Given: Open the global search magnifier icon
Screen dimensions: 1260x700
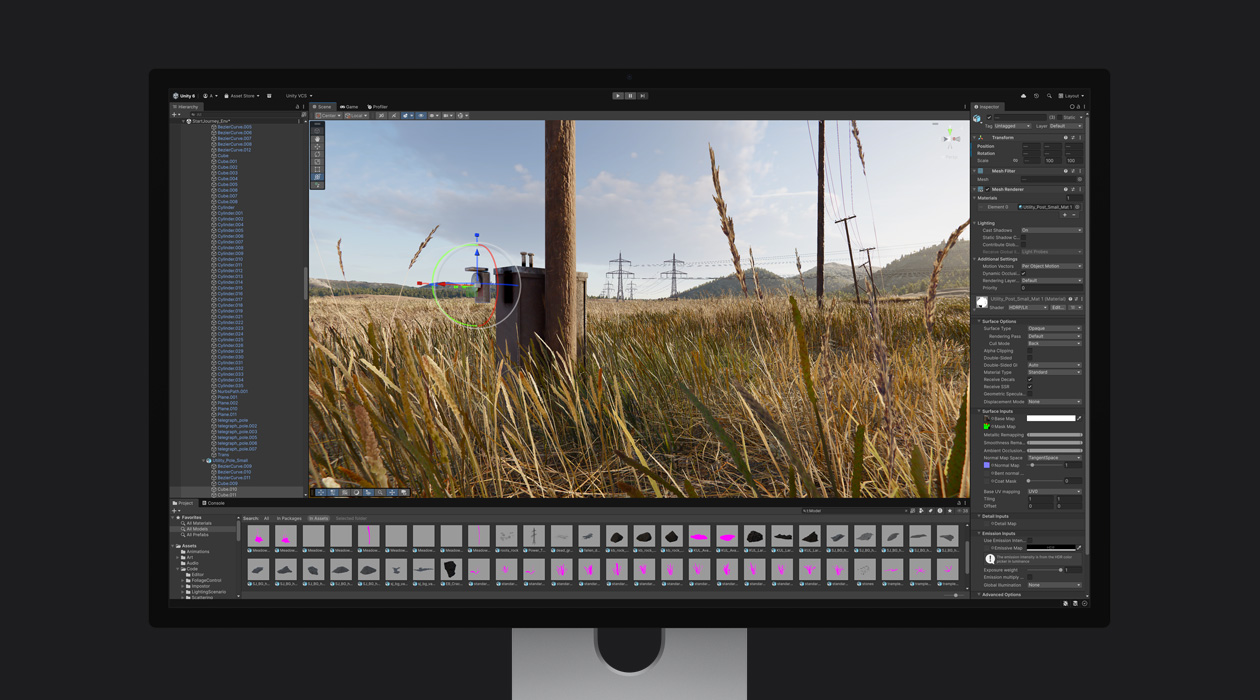Looking at the screenshot, I should tap(1049, 96).
